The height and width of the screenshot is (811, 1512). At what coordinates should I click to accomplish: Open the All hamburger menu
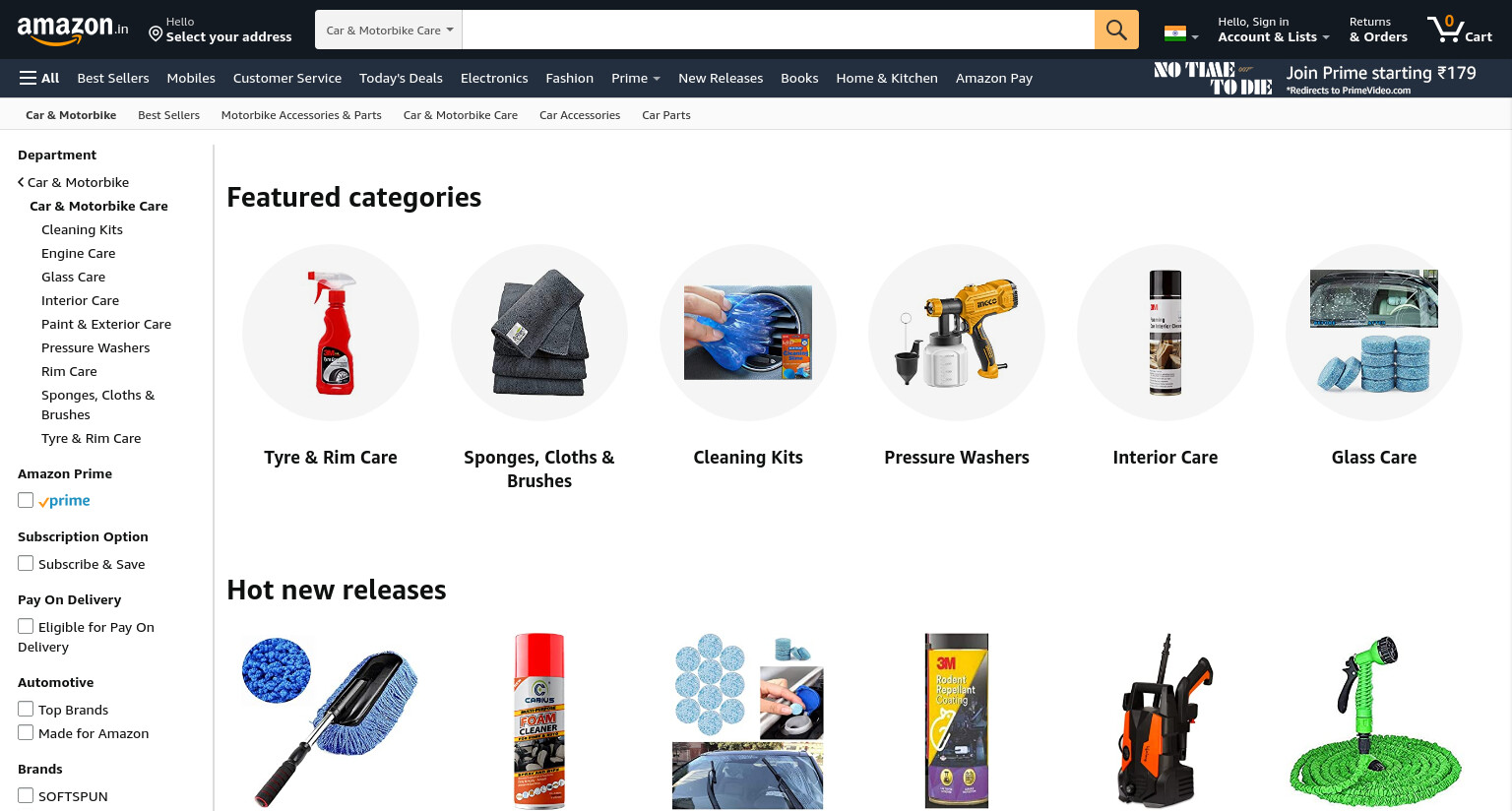pyautogui.click(x=39, y=78)
